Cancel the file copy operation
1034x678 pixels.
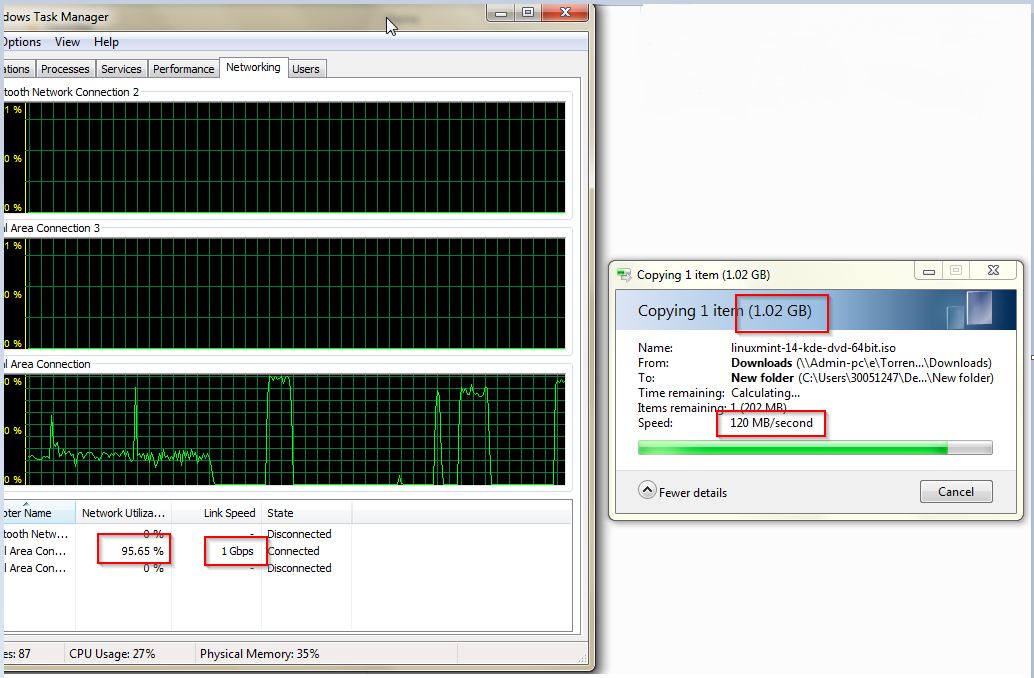tap(955, 491)
